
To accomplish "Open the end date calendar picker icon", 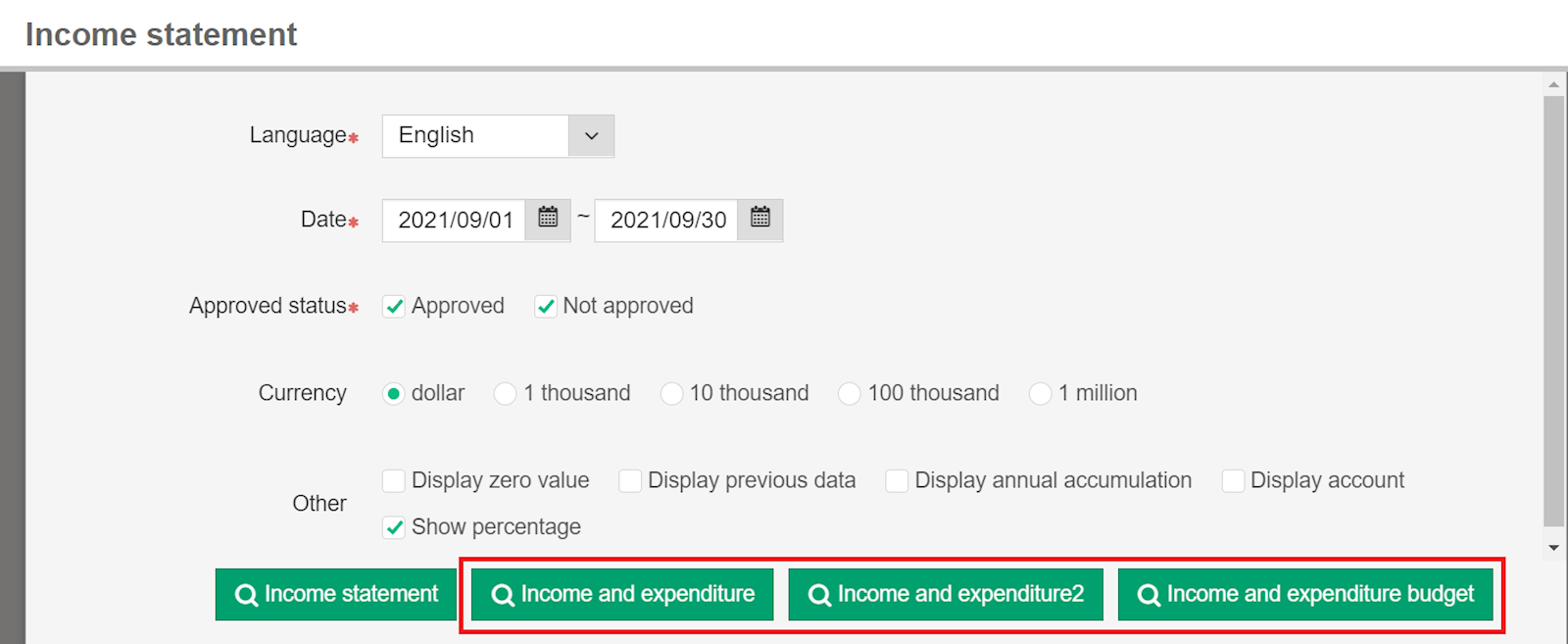I will coord(760,218).
